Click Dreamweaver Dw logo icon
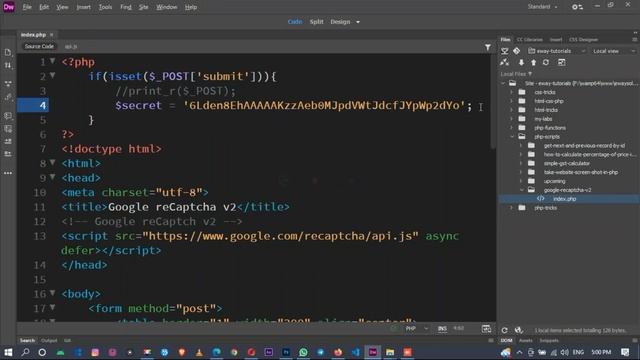 pyautogui.click(x=9, y=7)
